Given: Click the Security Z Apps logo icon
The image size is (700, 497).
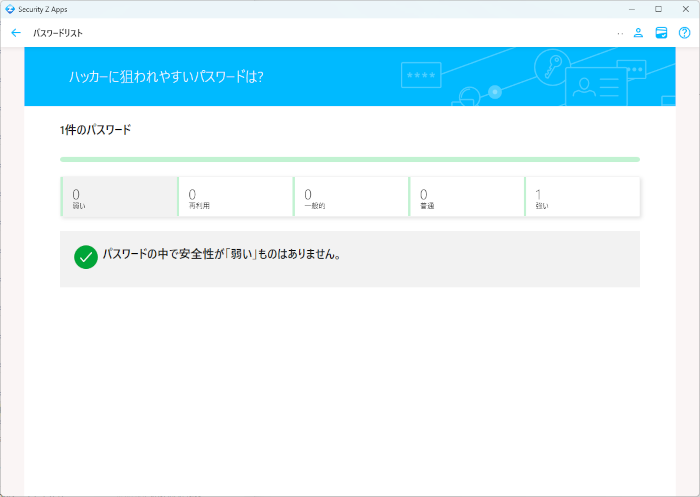Looking at the screenshot, I should [x=9, y=8].
